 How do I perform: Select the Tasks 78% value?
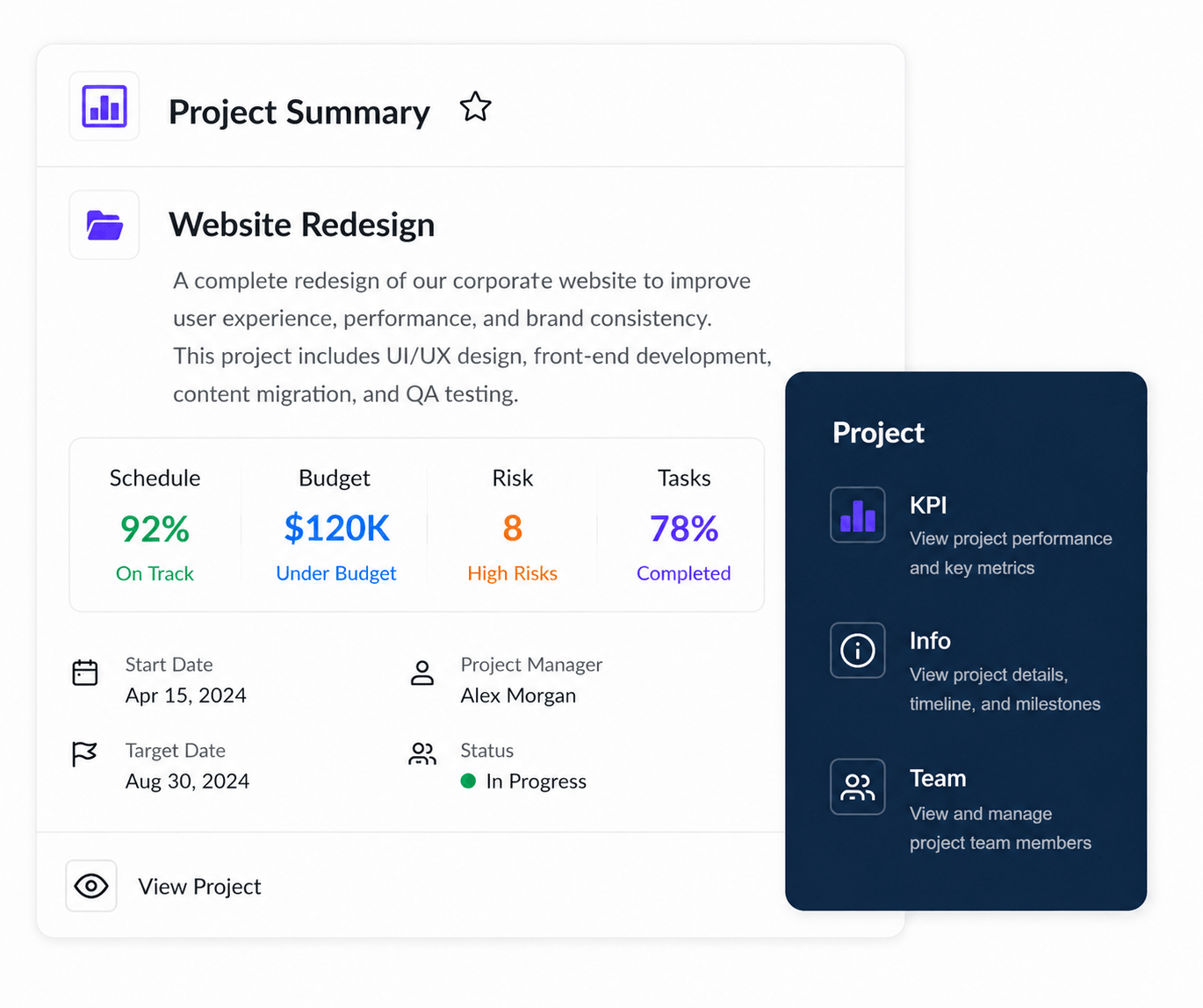(x=684, y=529)
